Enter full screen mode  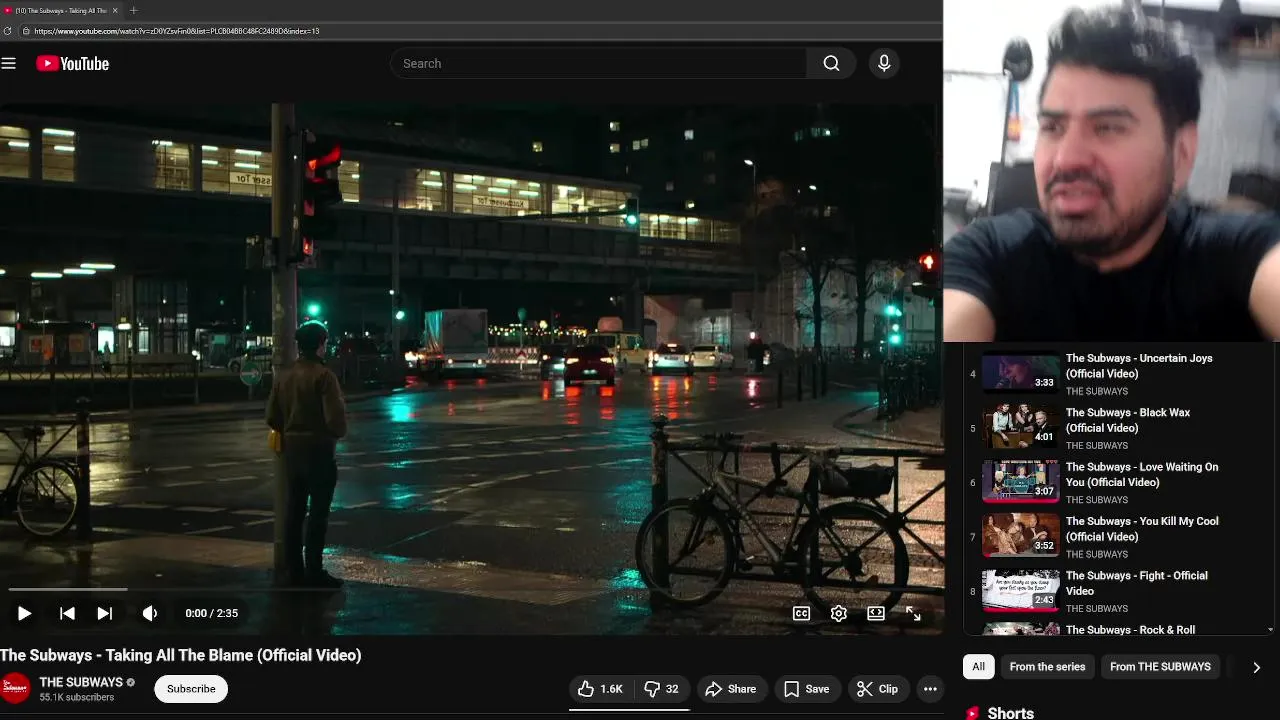click(913, 613)
